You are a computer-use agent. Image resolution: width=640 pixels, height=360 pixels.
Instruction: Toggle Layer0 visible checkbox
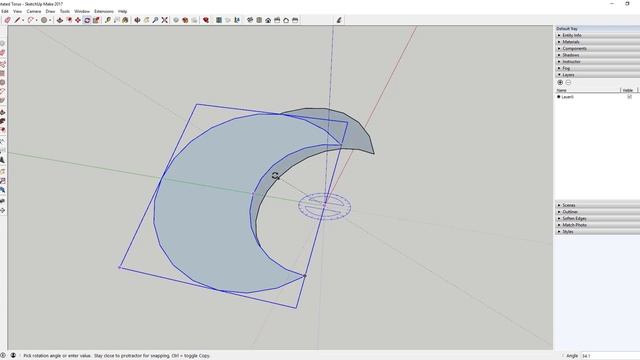pos(629,97)
